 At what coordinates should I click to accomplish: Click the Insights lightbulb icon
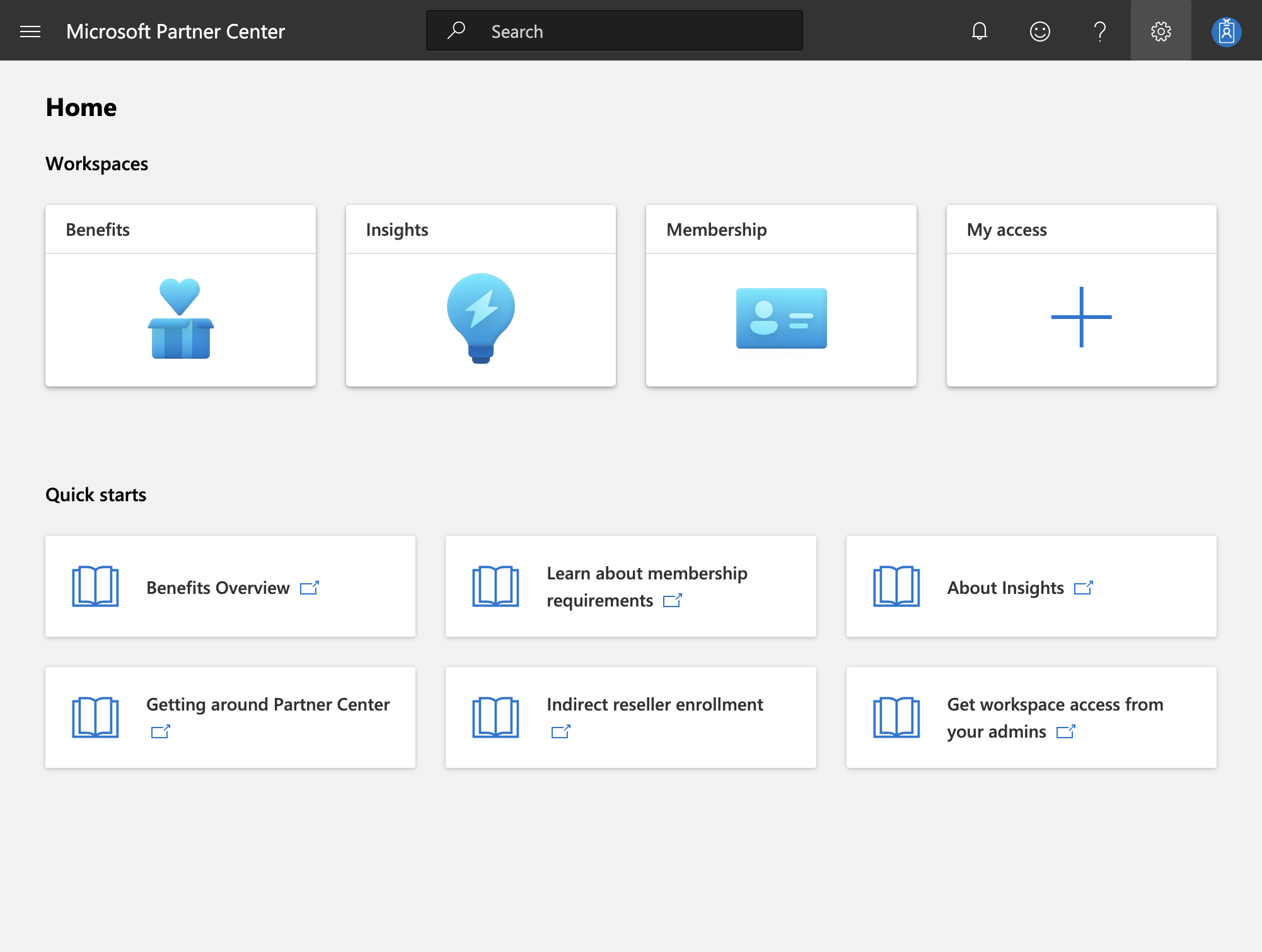(481, 318)
